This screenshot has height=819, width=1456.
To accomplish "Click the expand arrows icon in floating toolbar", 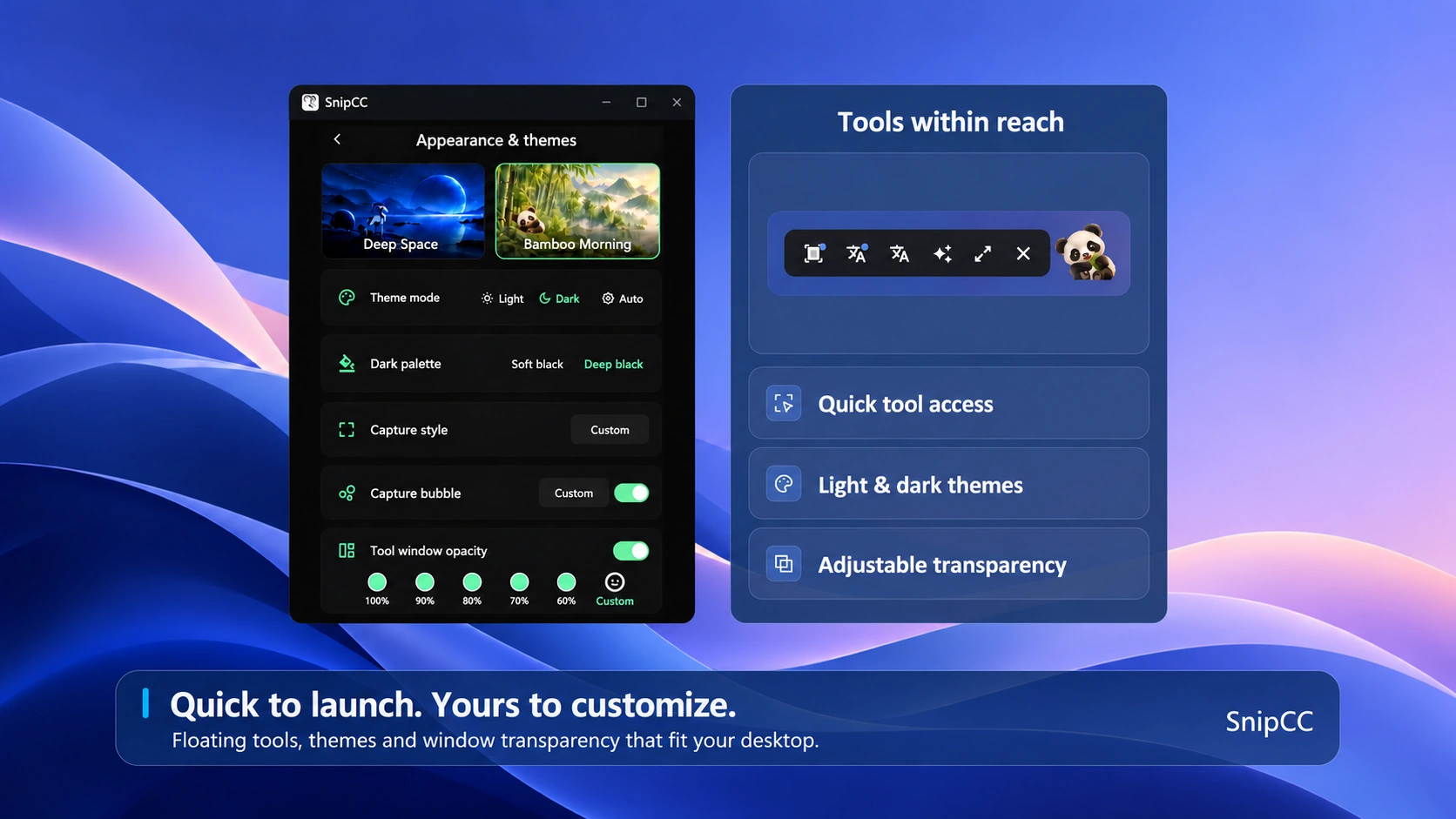I will coord(982,253).
